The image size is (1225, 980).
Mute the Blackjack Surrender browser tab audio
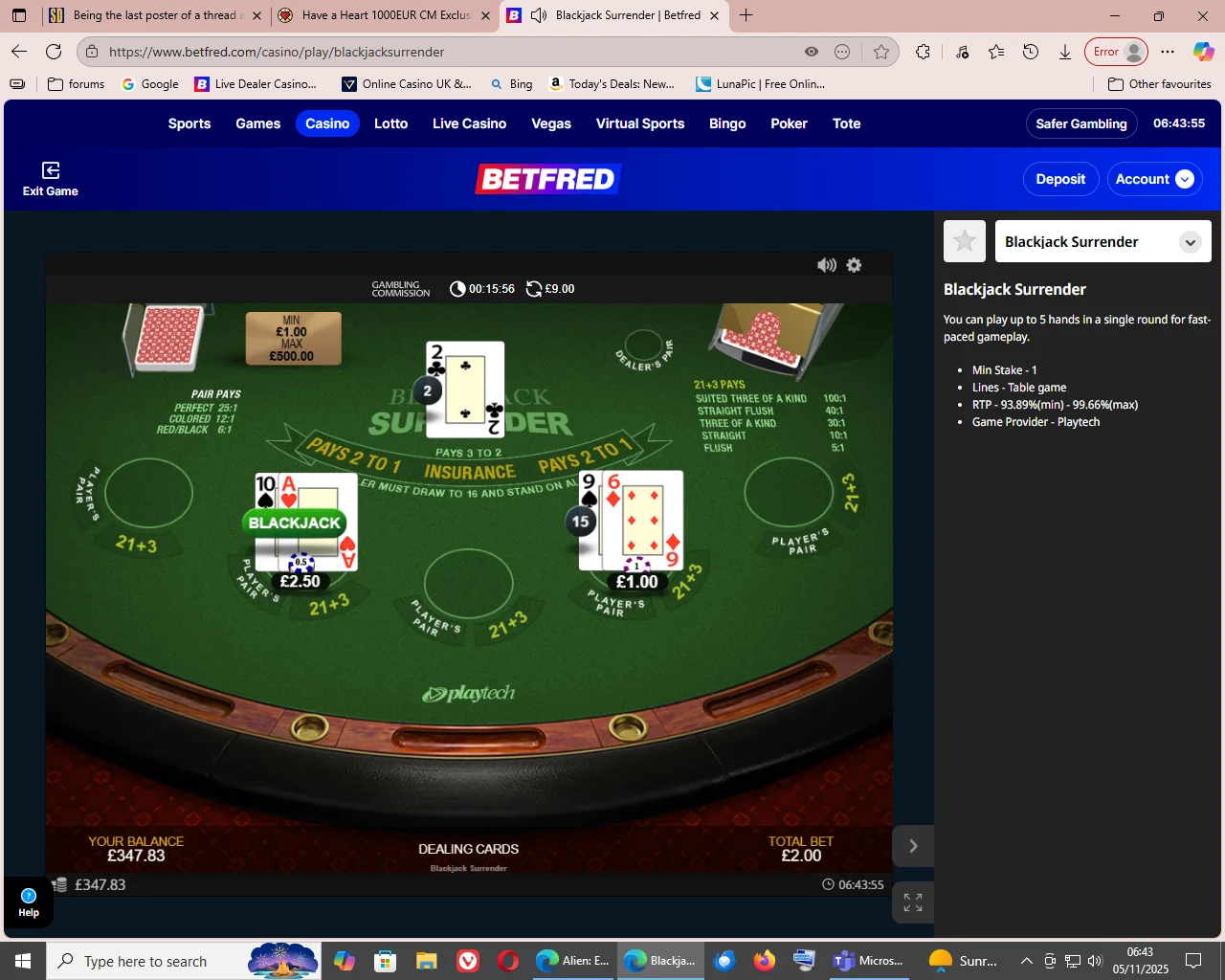pos(539,15)
